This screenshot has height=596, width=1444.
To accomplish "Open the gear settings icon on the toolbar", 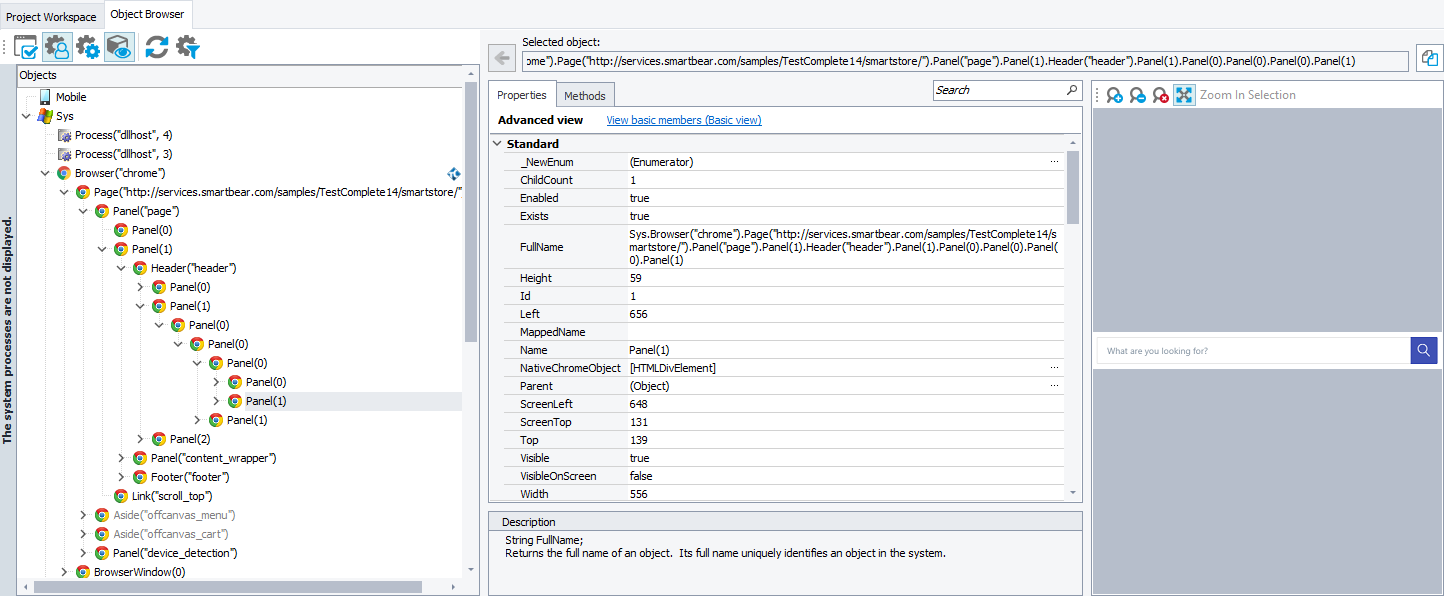I will coord(88,46).
